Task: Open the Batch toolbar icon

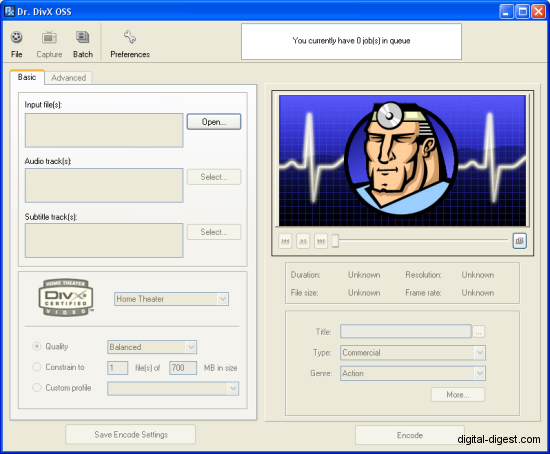Action: [x=83, y=37]
